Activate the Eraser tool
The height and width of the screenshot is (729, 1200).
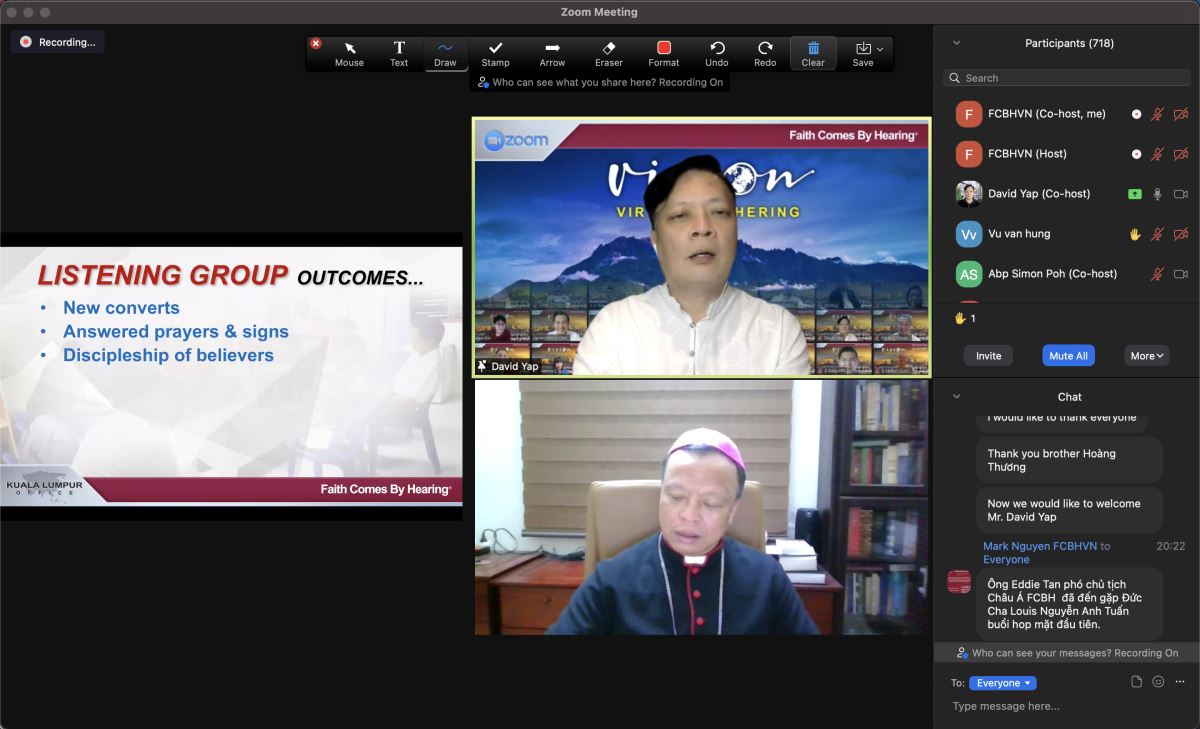tap(609, 53)
